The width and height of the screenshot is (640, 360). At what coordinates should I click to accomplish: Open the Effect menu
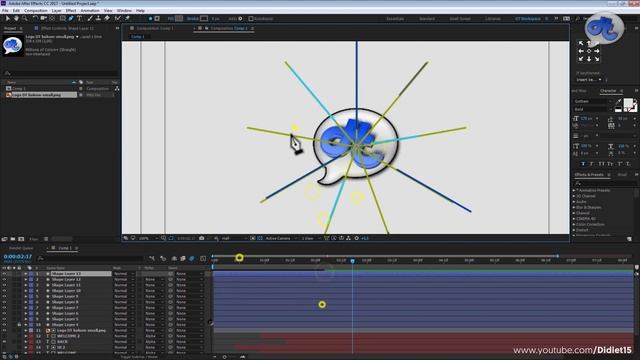[x=71, y=11]
